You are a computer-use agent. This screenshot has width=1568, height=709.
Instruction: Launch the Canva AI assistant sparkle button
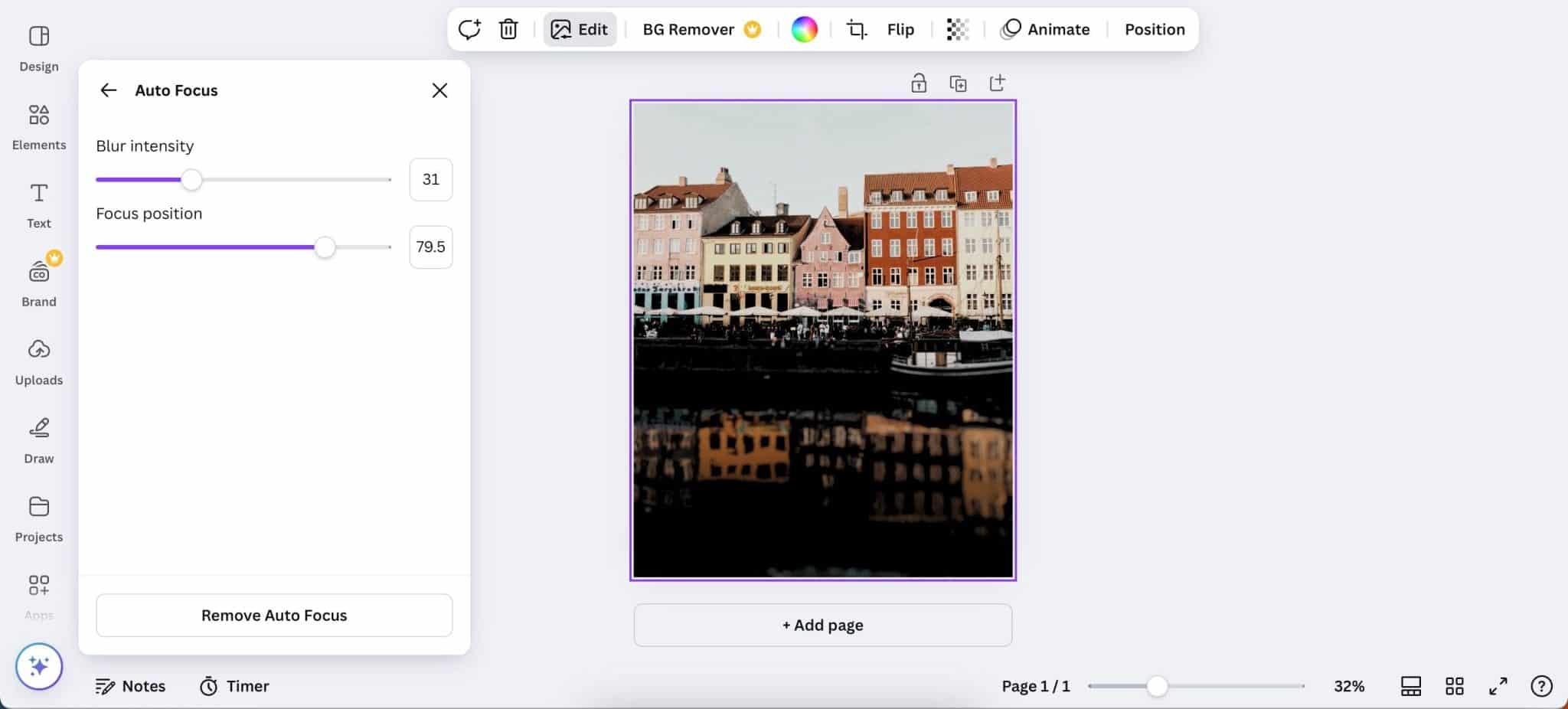39,666
